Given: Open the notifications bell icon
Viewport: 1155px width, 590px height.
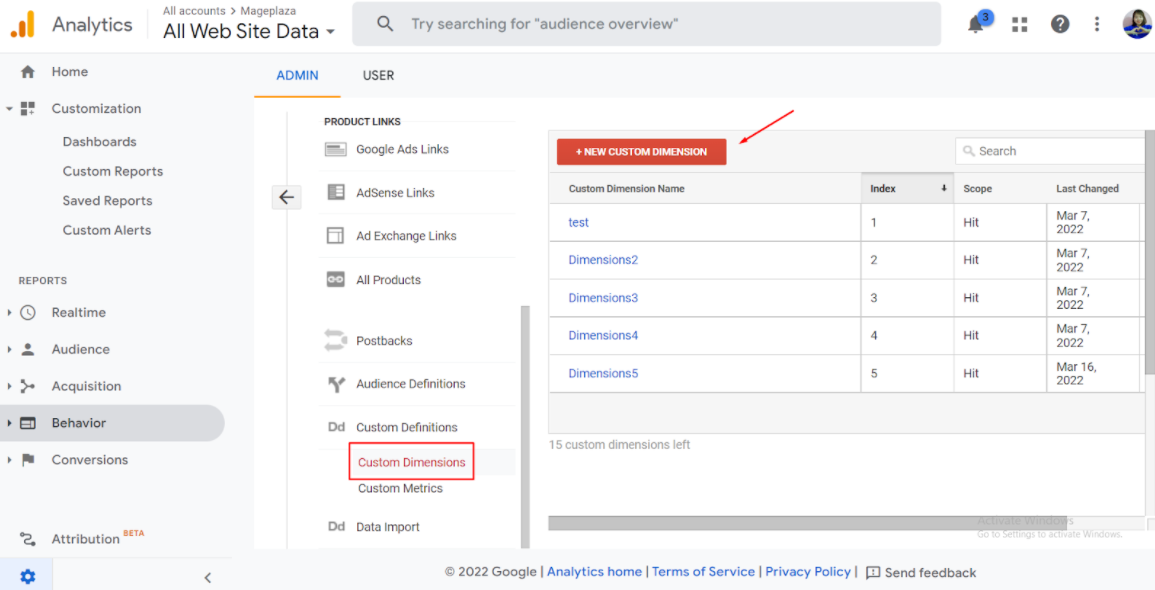Looking at the screenshot, I should click(x=977, y=25).
